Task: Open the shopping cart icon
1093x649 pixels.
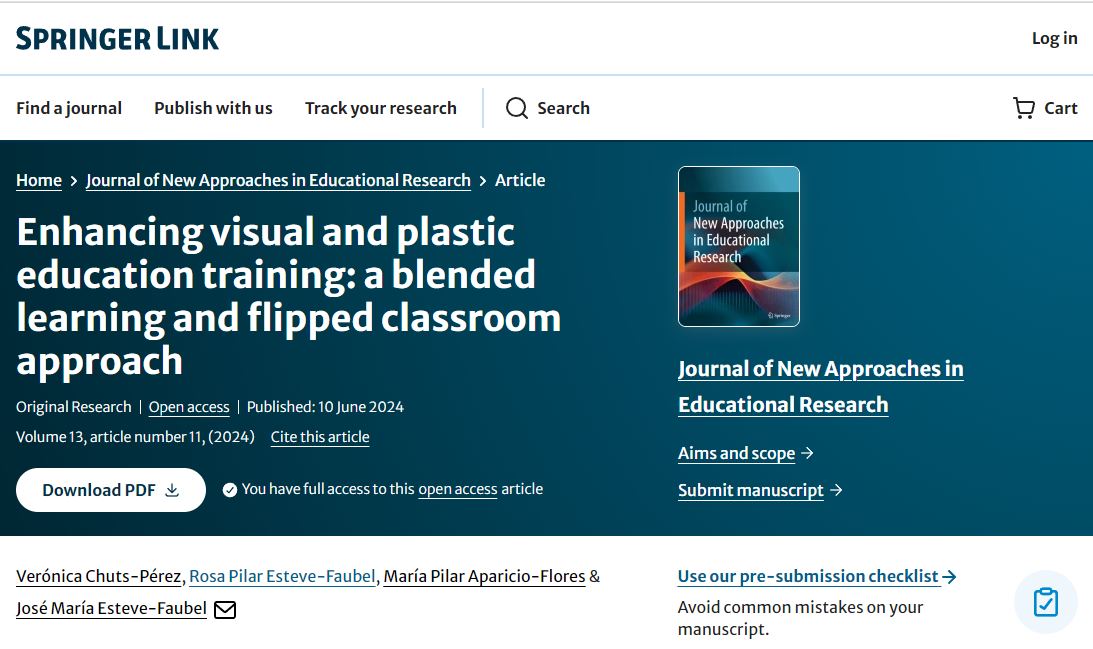Action: point(1024,108)
